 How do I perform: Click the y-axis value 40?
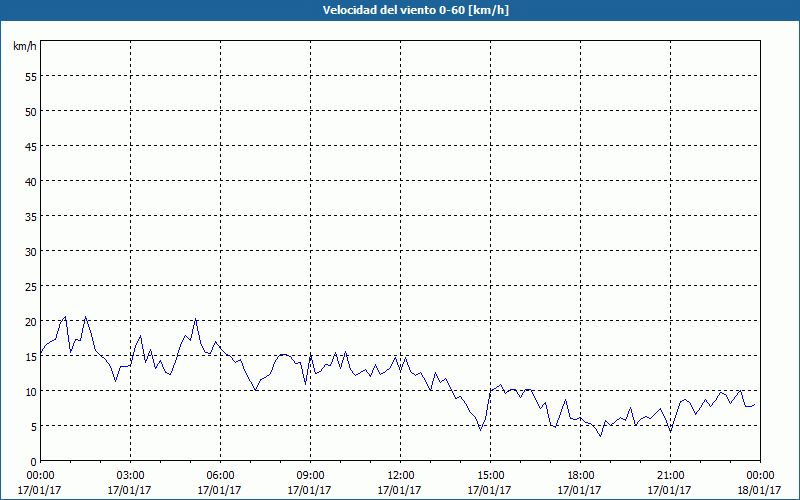[31, 181]
